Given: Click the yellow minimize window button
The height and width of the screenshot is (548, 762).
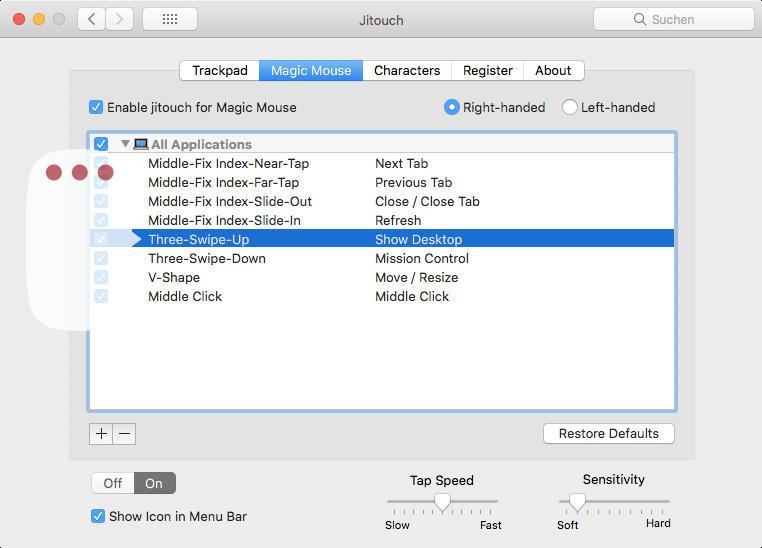Looking at the screenshot, I should pyautogui.click(x=39, y=19).
